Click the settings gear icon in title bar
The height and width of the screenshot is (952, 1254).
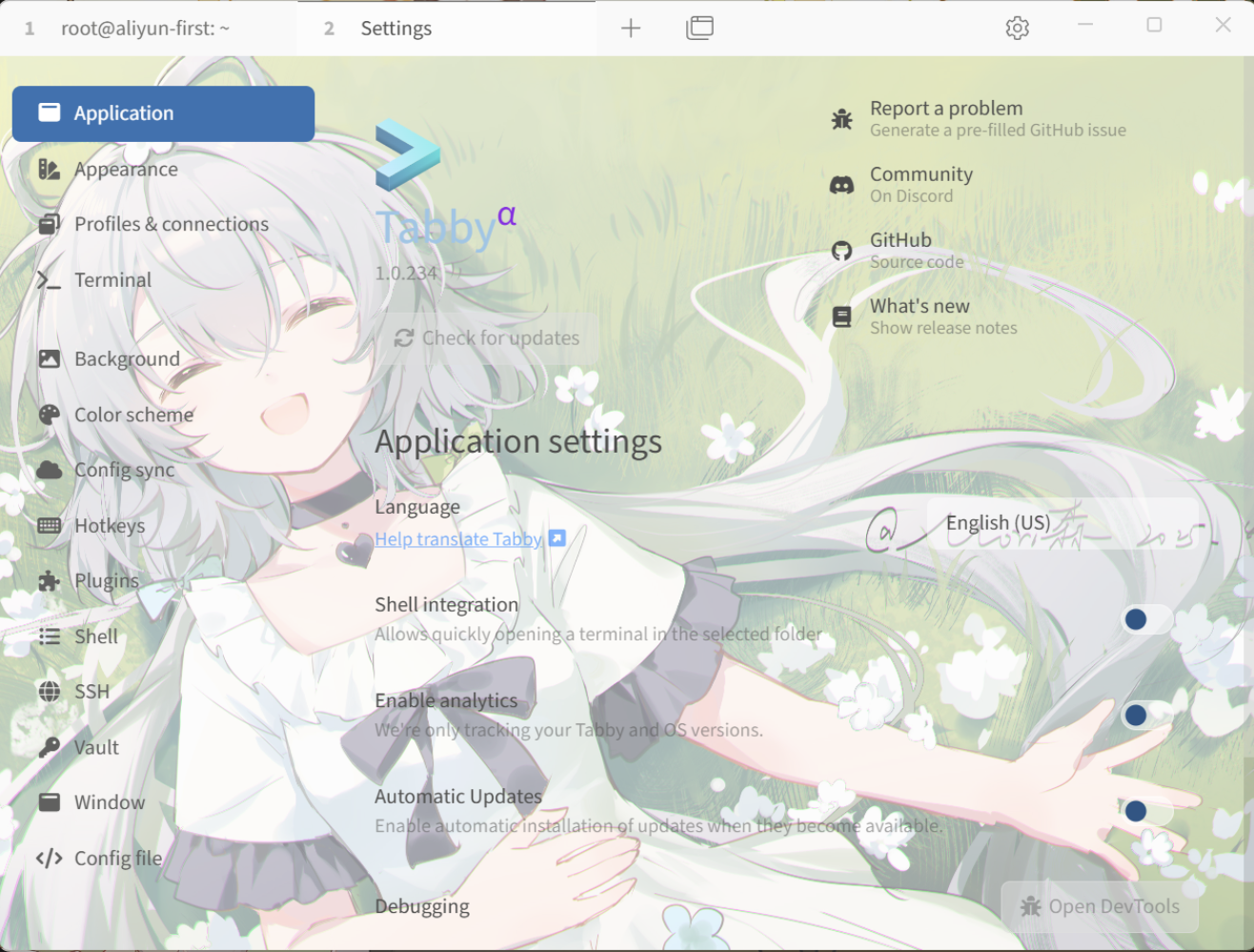[1018, 29]
